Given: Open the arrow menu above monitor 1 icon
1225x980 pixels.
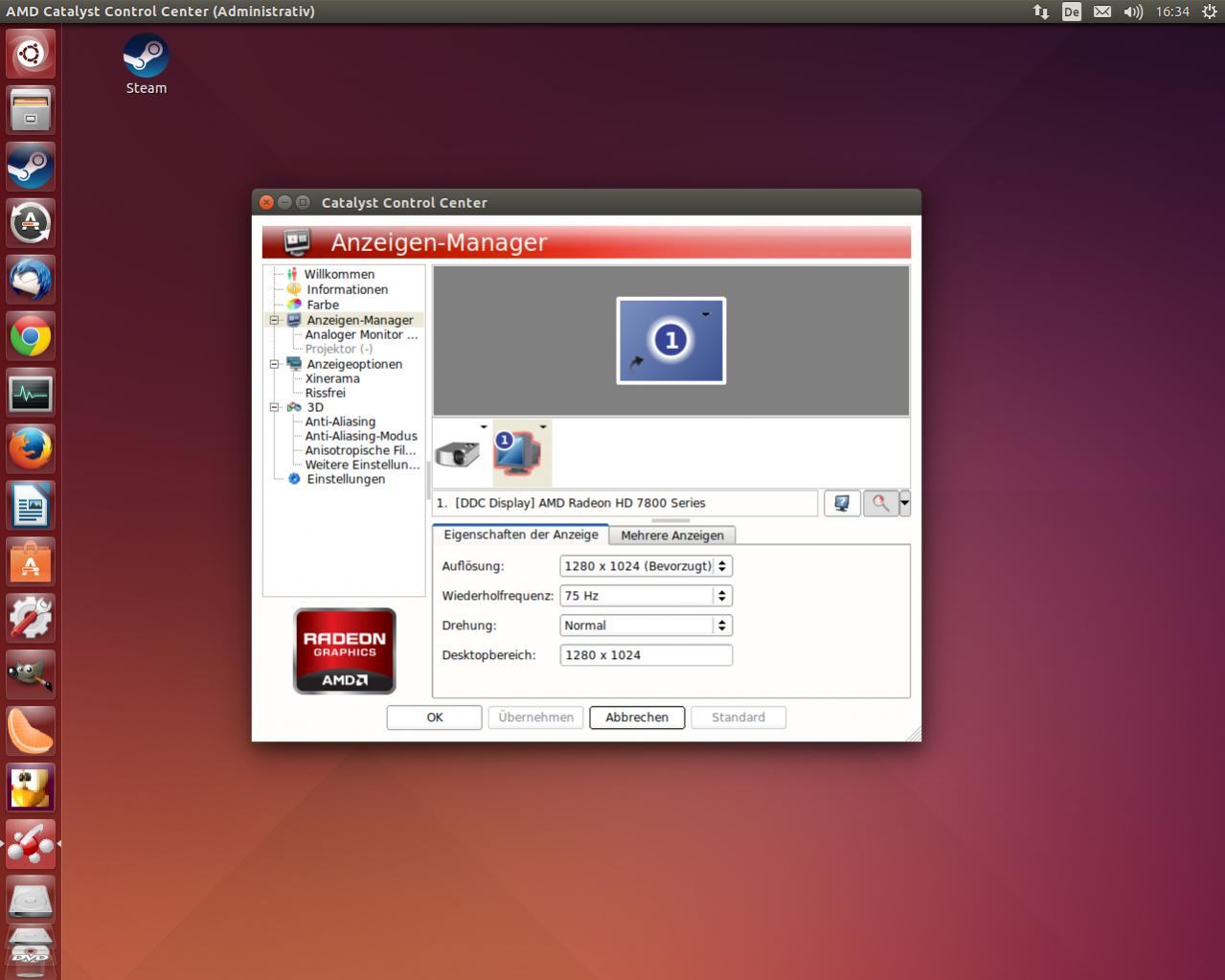Looking at the screenshot, I should pyautogui.click(x=543, y=427).
